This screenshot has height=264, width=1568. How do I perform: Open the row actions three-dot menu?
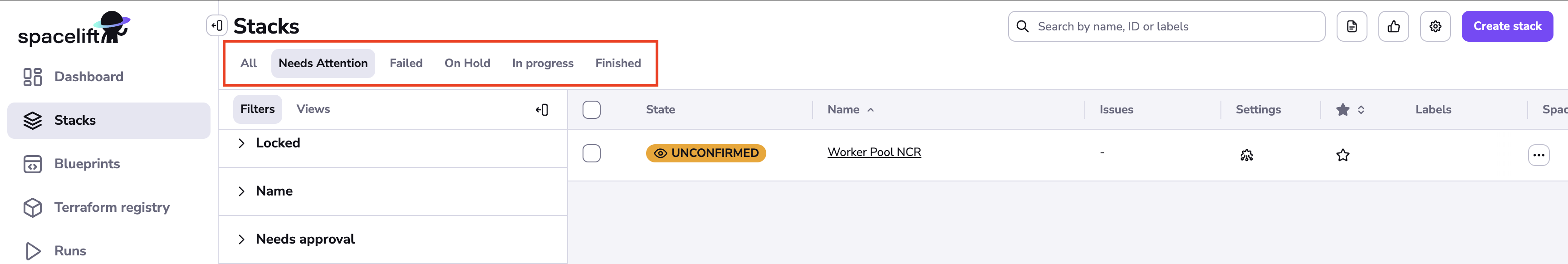1539,155
